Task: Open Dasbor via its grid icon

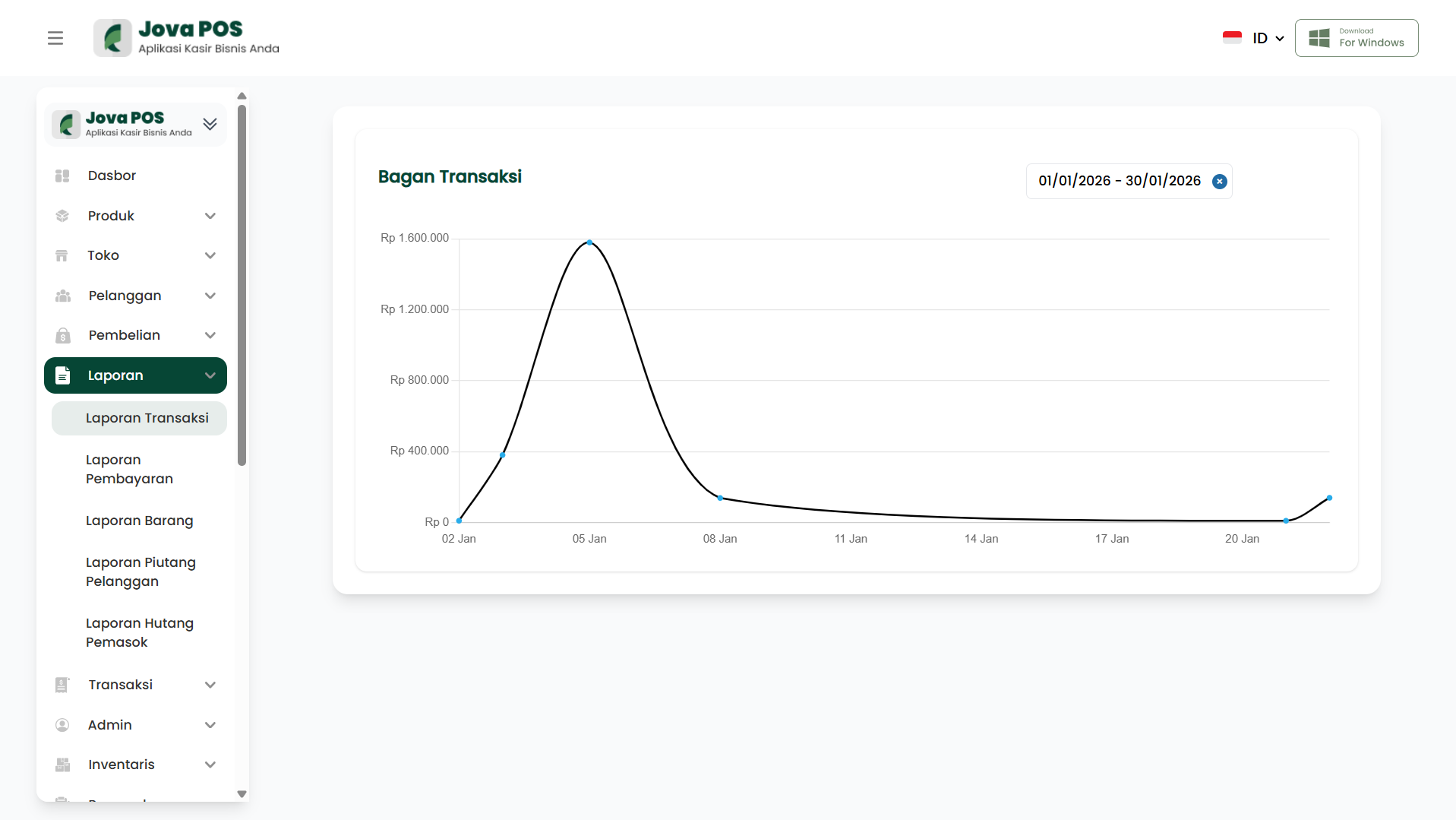Action: tap(62, 176)
